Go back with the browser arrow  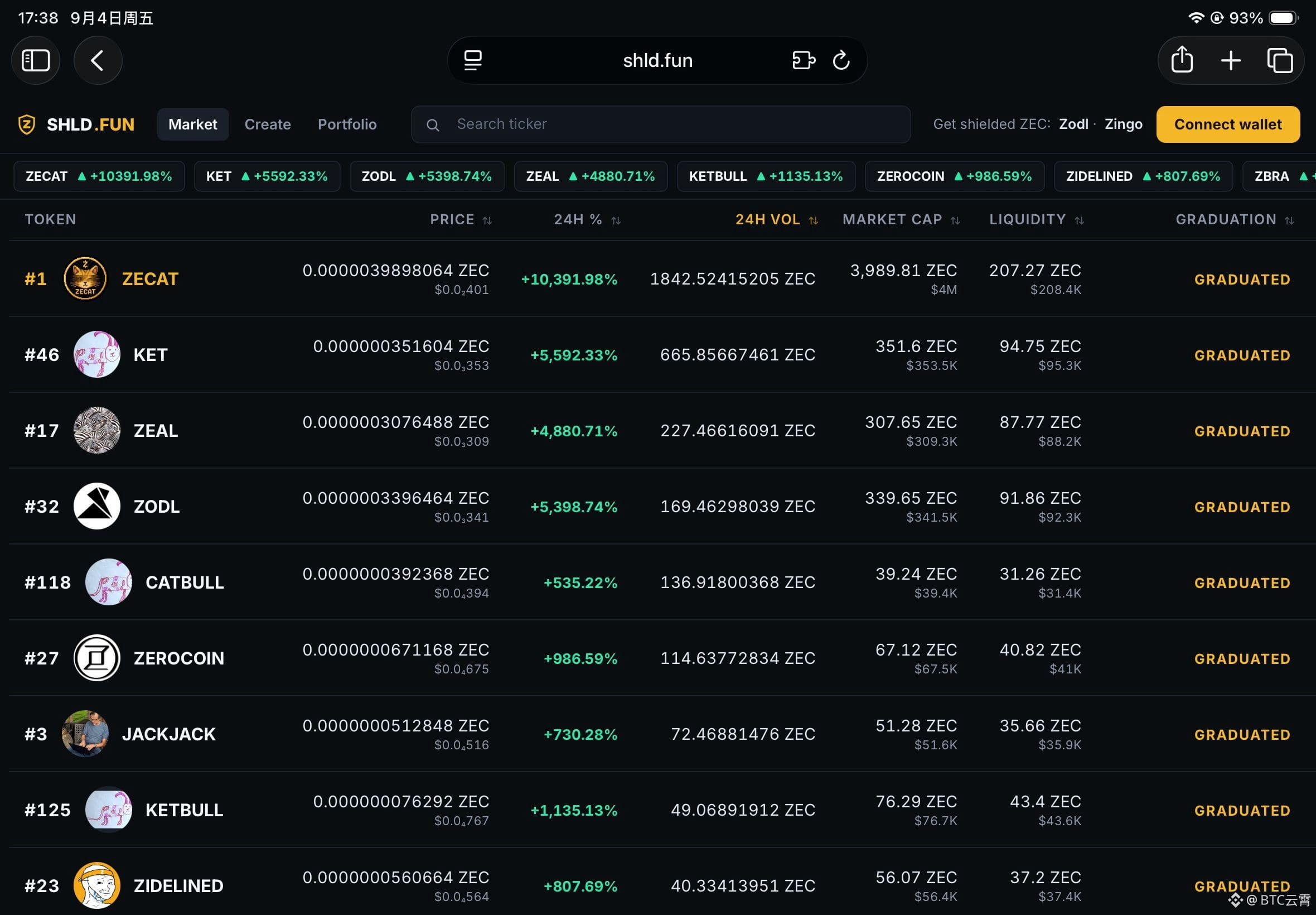point(98,60)
